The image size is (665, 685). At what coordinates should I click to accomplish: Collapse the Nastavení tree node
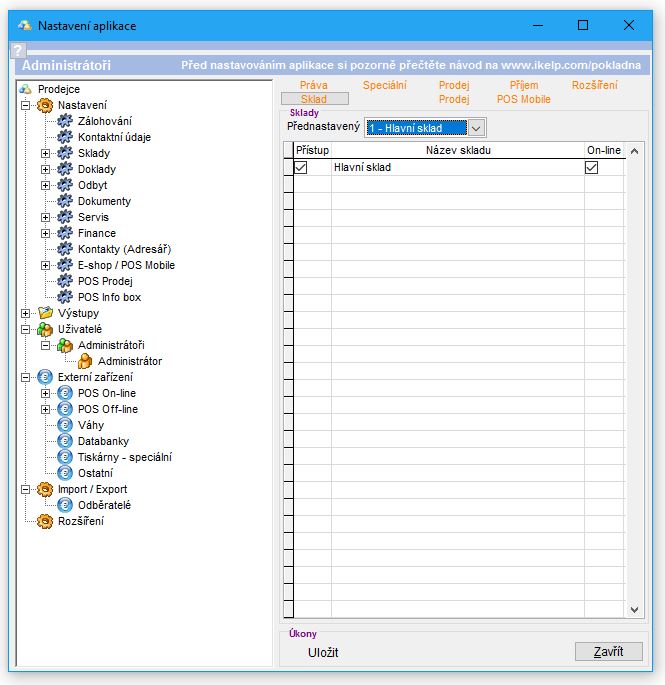coord(25,105)
